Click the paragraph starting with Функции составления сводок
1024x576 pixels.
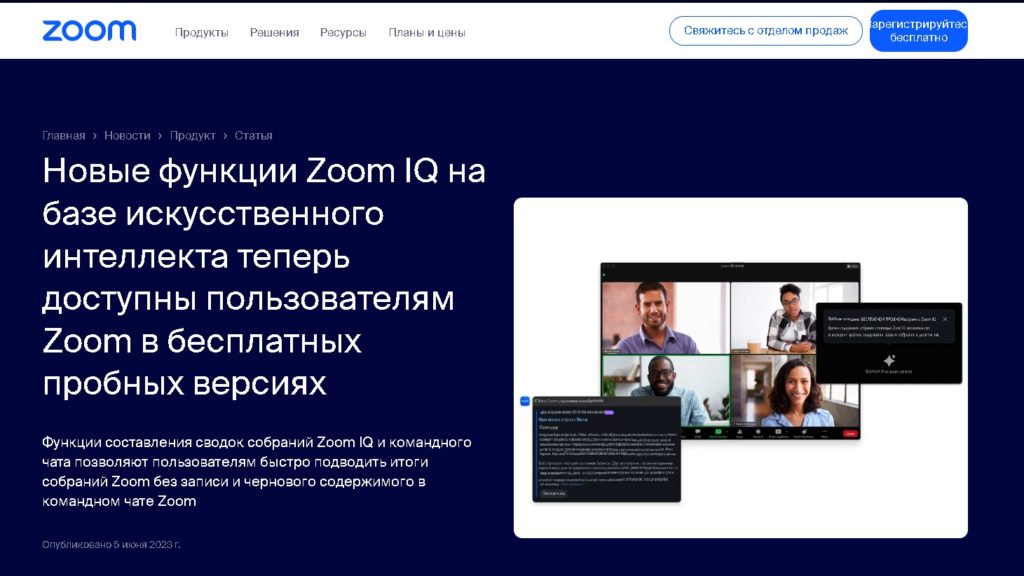pyautogui.click(x=257, y=472)
